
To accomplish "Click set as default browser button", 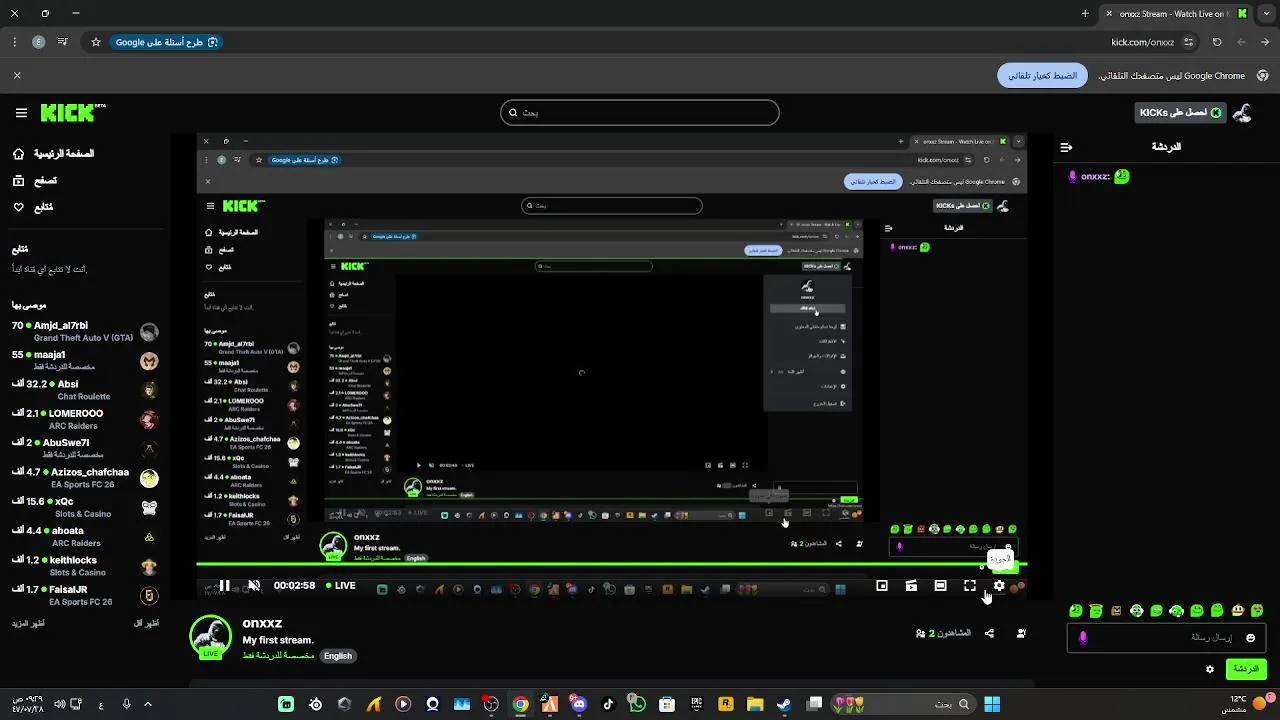I will tap(1042, 76).
